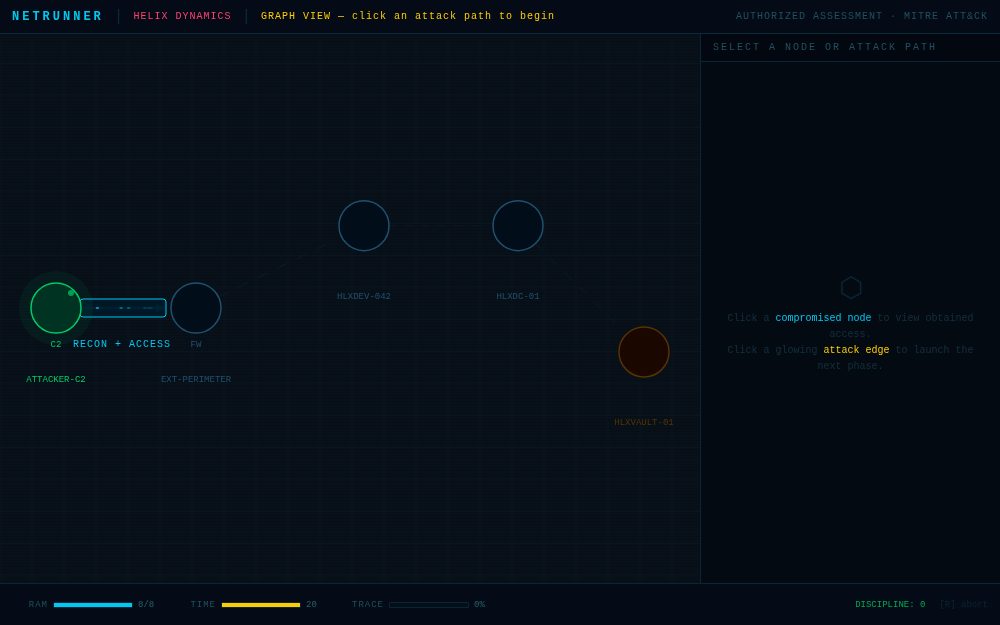
Task: Click the GRAPH VIEW instruction text
Action: tap(408, 16)
